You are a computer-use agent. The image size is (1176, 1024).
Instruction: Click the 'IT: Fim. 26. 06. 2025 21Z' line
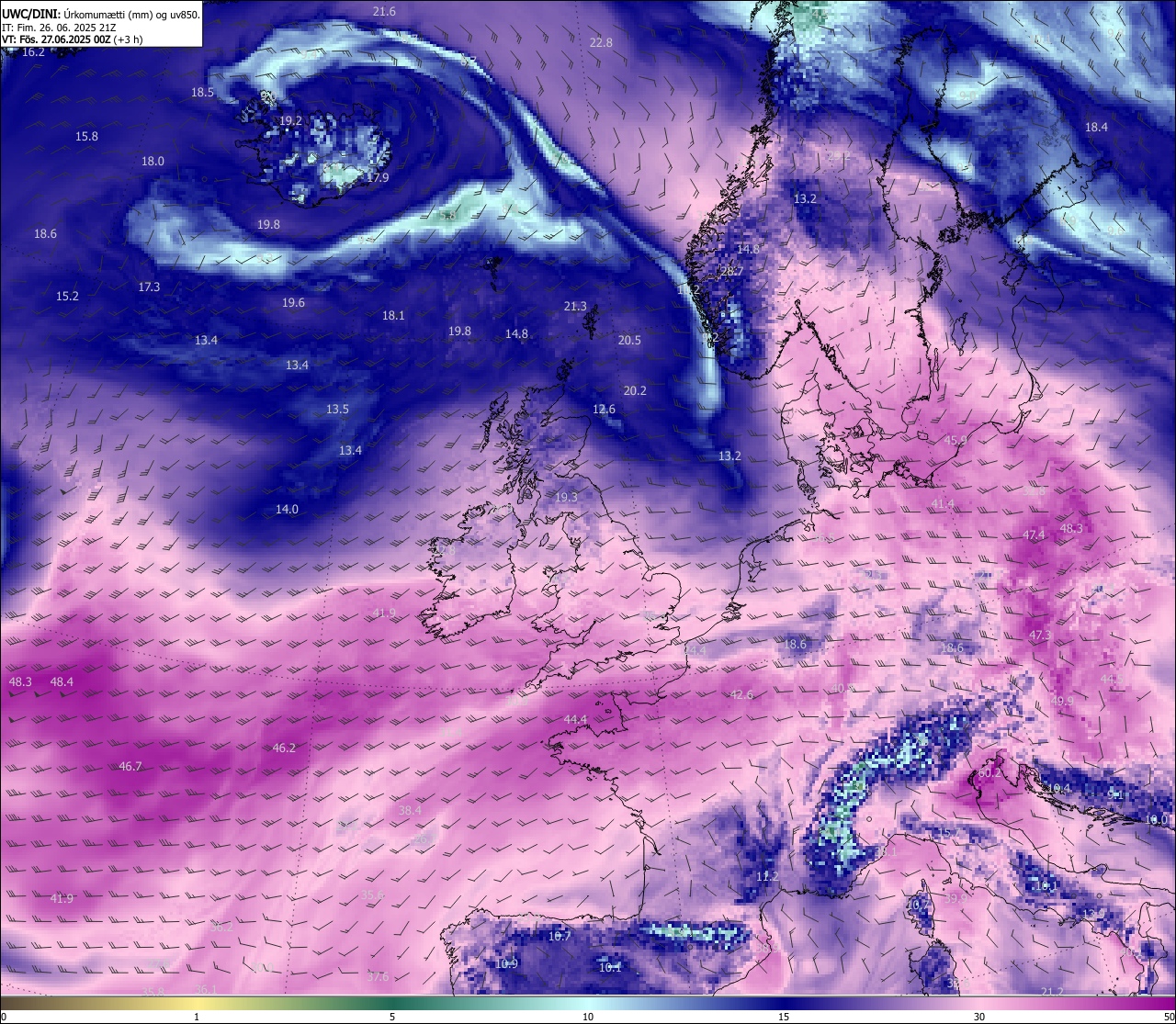pos(59,28)
